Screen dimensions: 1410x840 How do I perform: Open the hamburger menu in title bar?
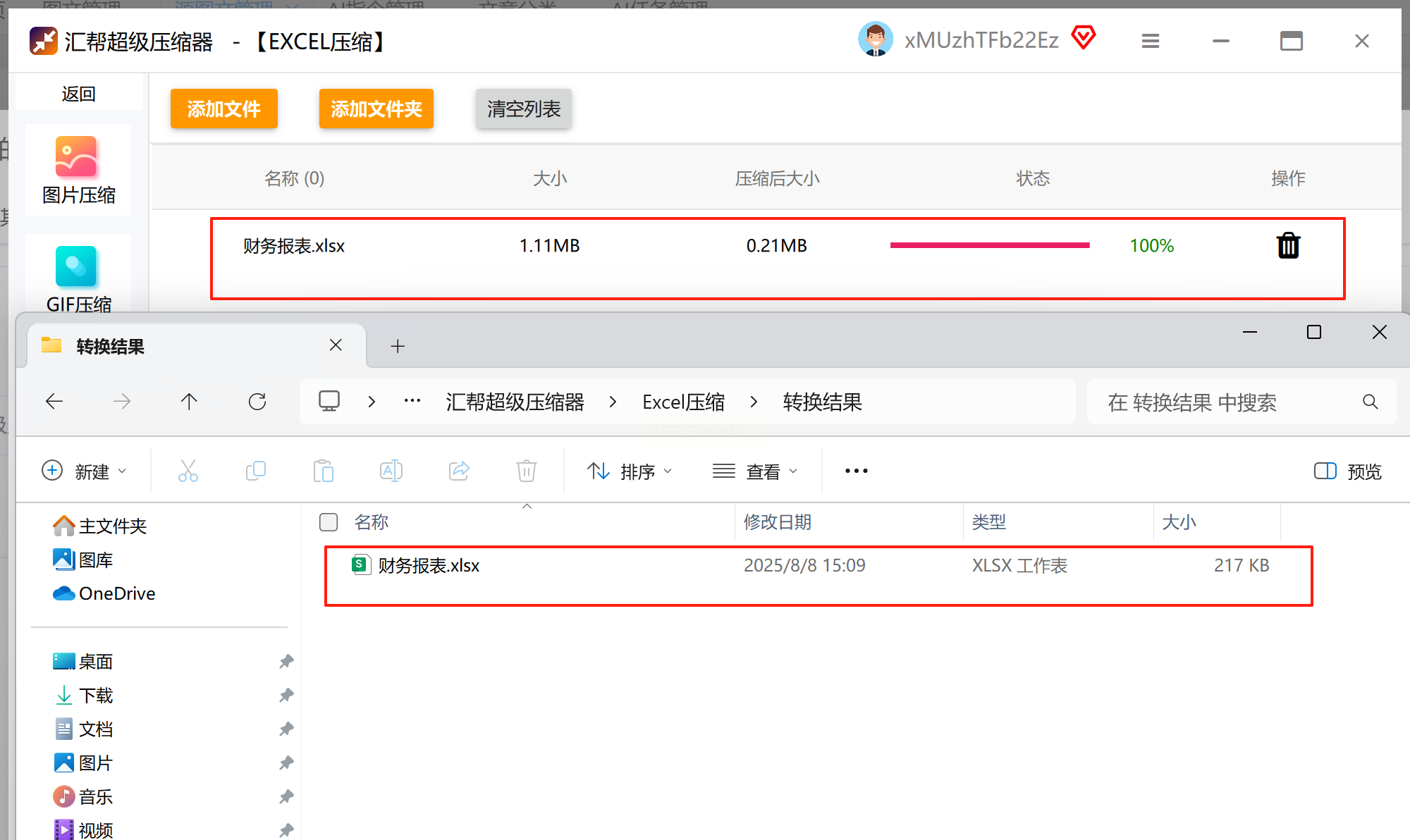click(1151, 42)
